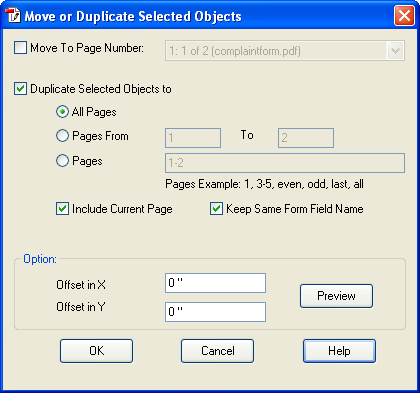This screenshot has width=420, height=393.
Task: Open Help for this dialog
Action: pos(339,351)
